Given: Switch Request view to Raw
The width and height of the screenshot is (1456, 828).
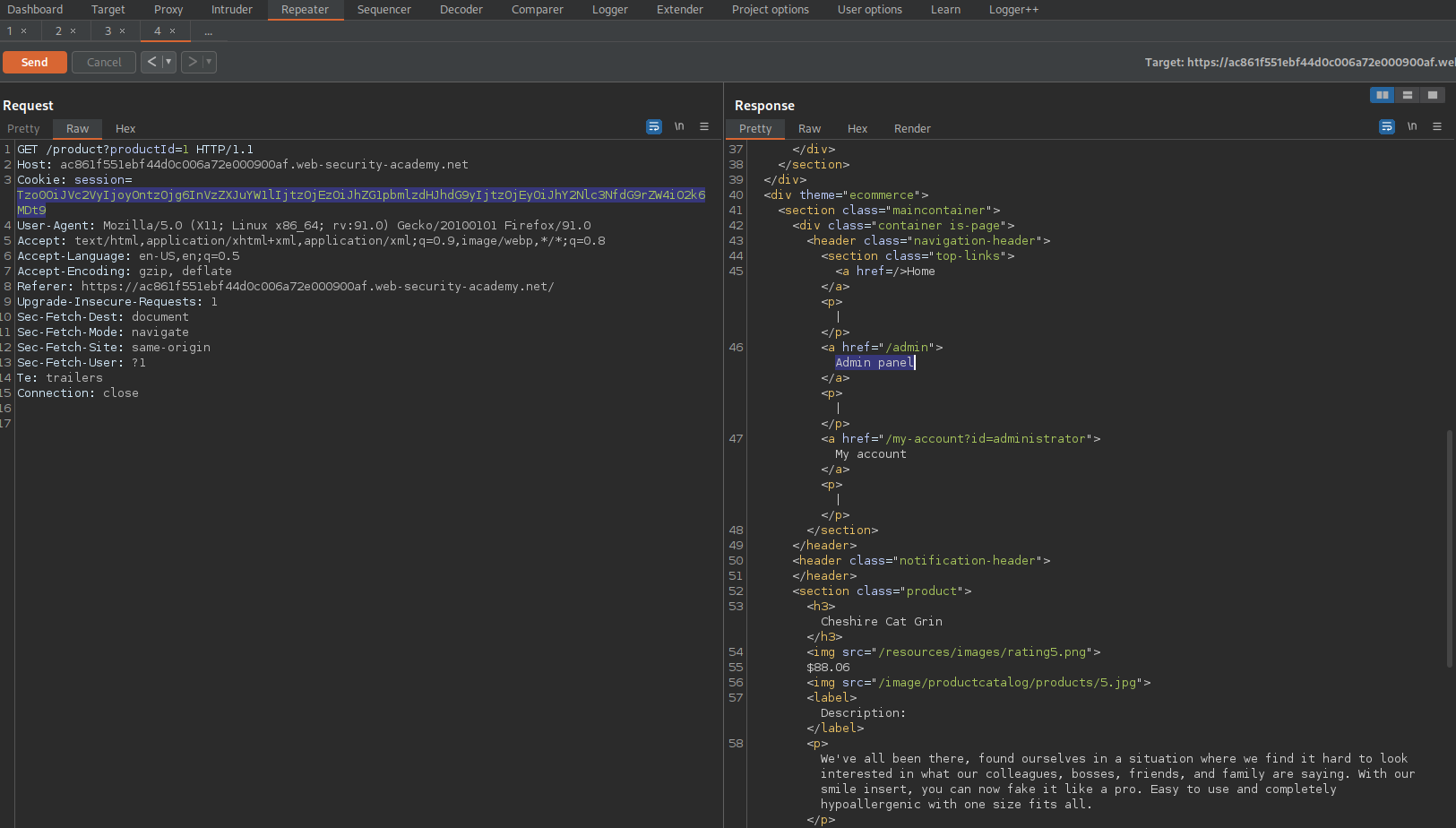Looking at the screenshot, I should 78,129.
